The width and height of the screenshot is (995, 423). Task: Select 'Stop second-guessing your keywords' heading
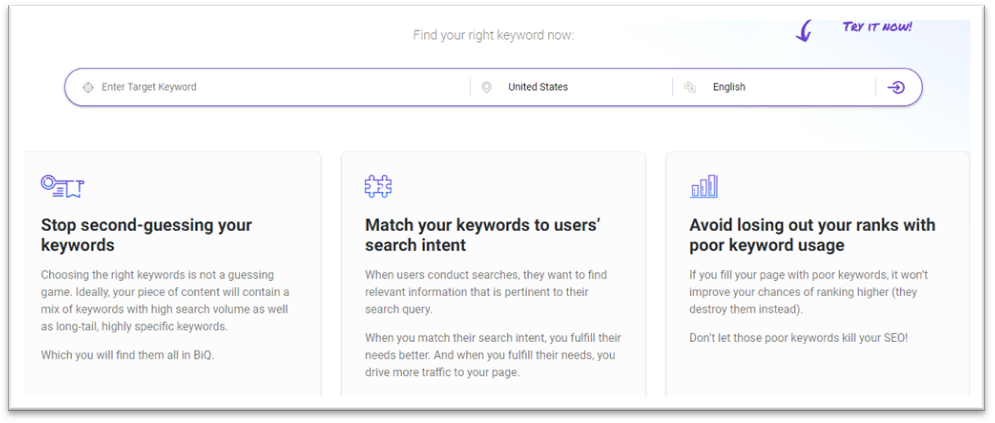pos(147,235)
